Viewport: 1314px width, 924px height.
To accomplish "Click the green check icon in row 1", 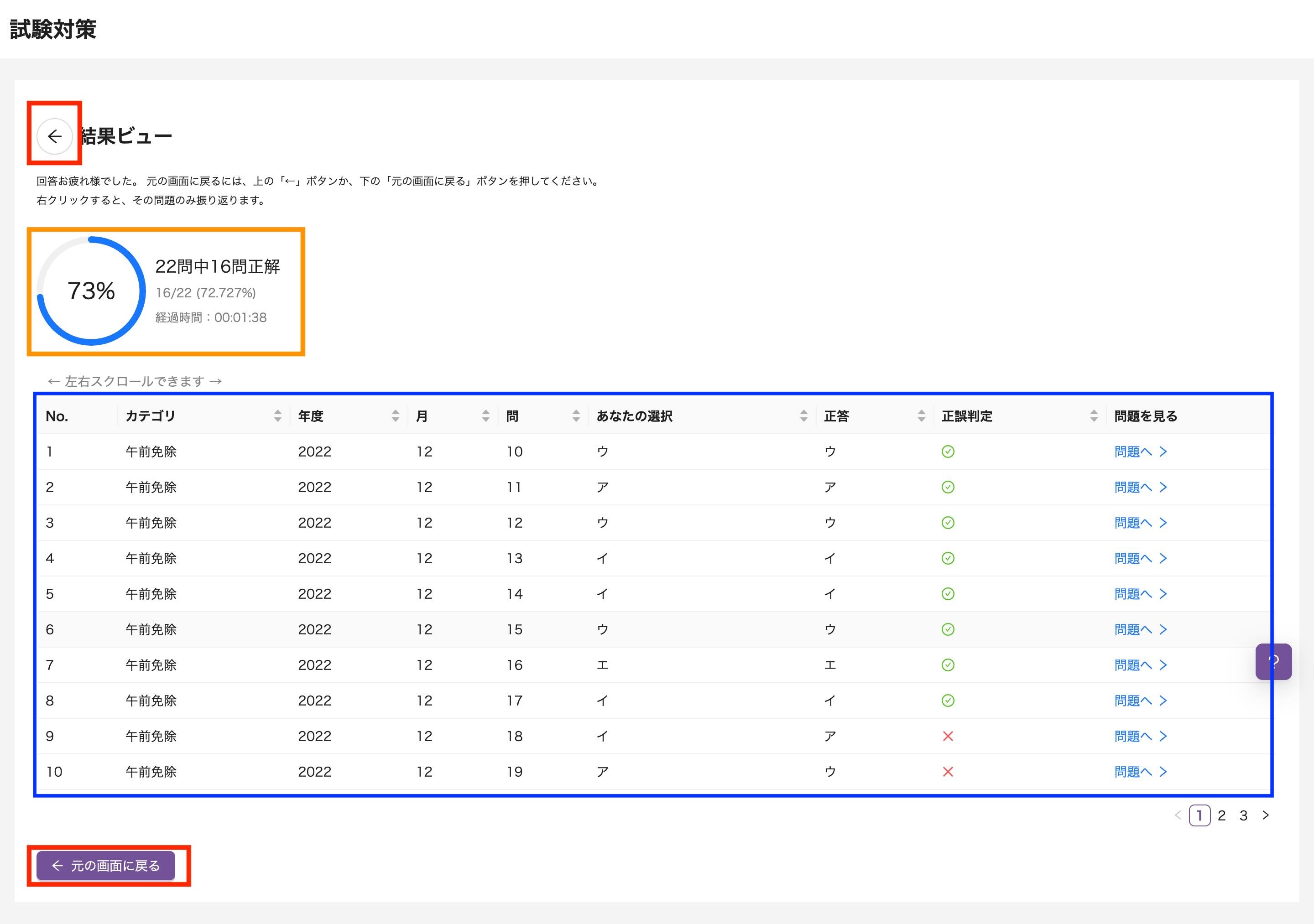I will pyautogui.click(x=948, y=452).
